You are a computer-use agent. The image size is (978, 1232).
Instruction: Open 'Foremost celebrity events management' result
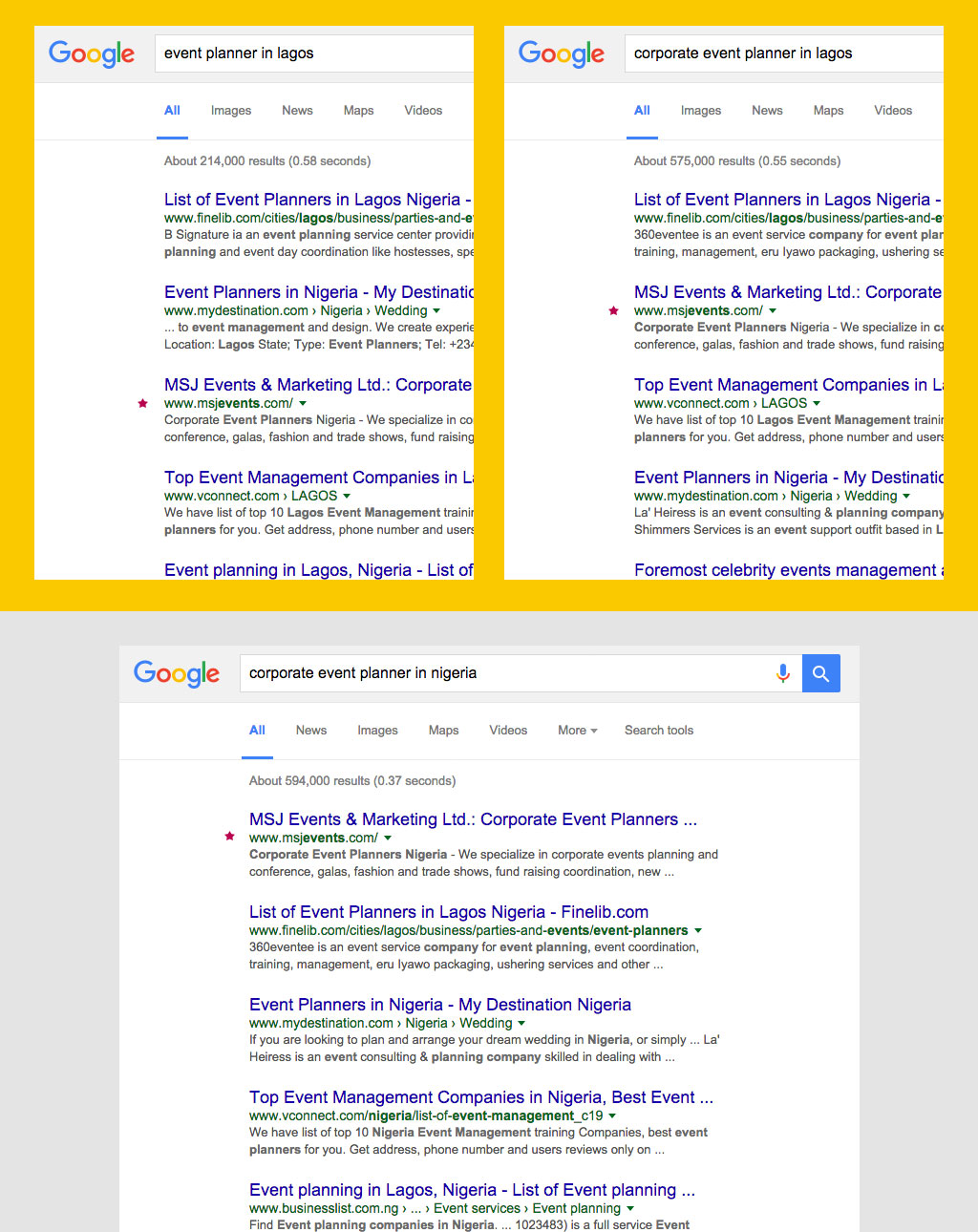click(x=789, y=570)
